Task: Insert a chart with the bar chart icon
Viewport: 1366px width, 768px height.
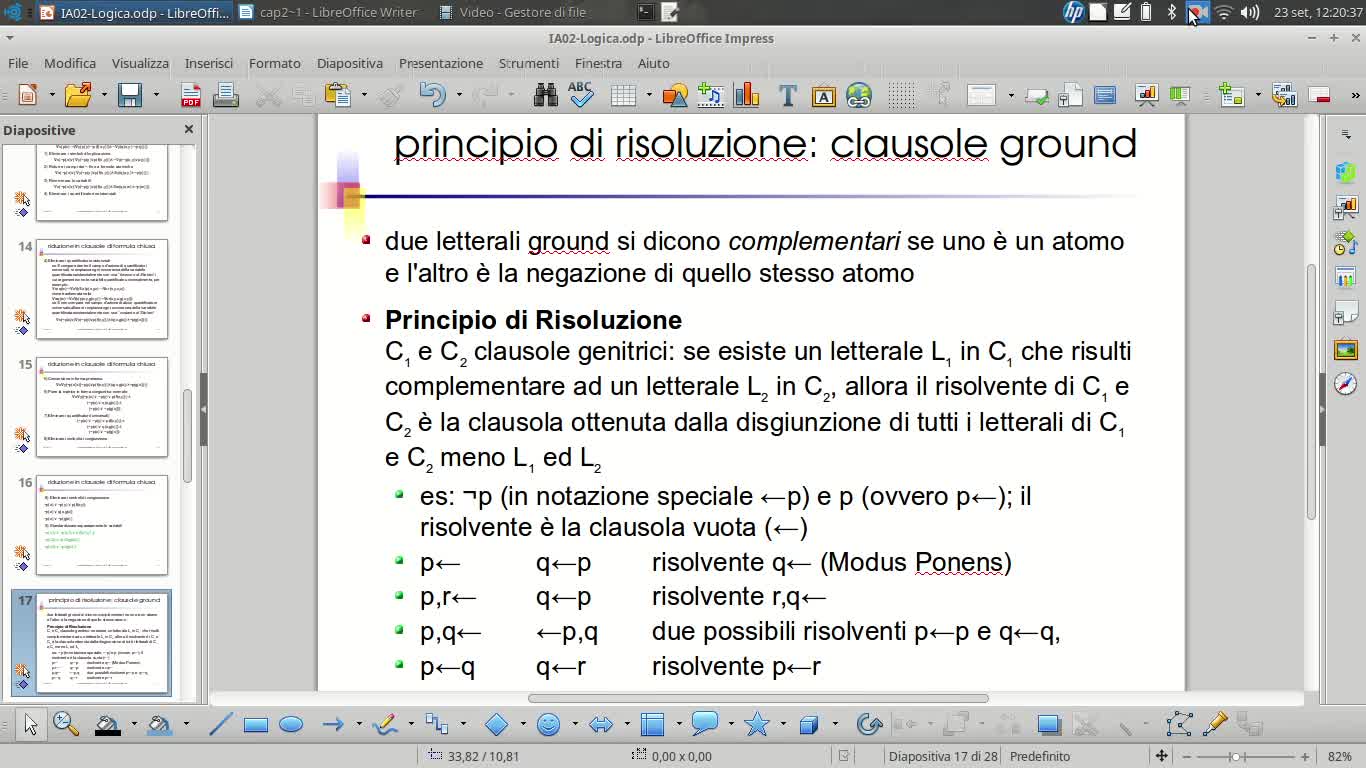Action: click(746, 95)
